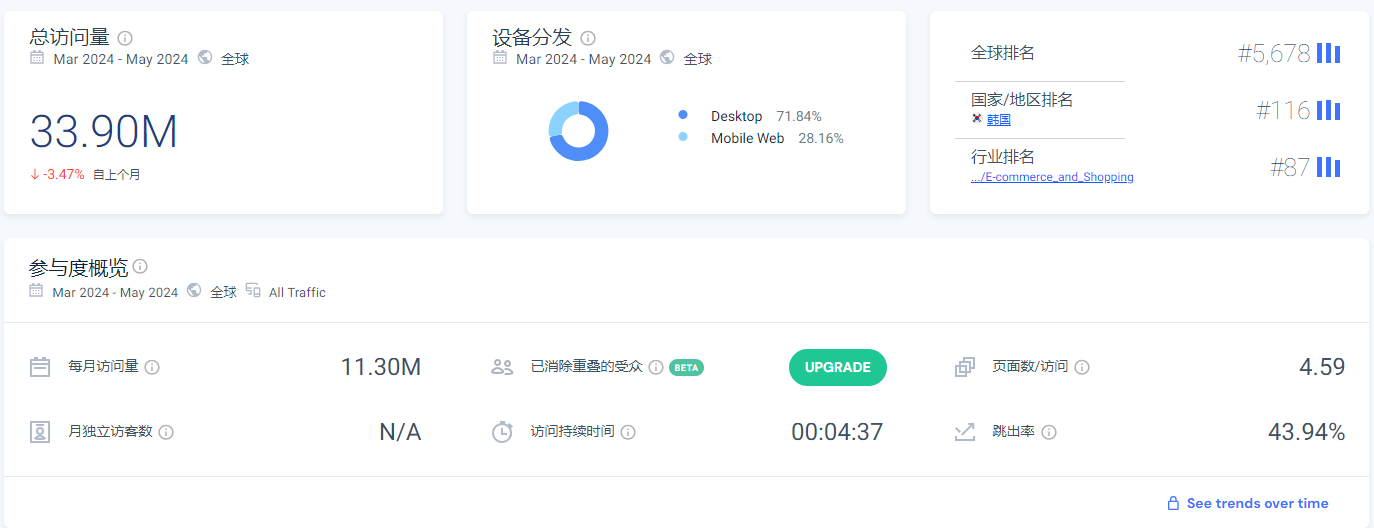
Task: Click info icon next to 跳出率
Action: tap(1049, 432)
